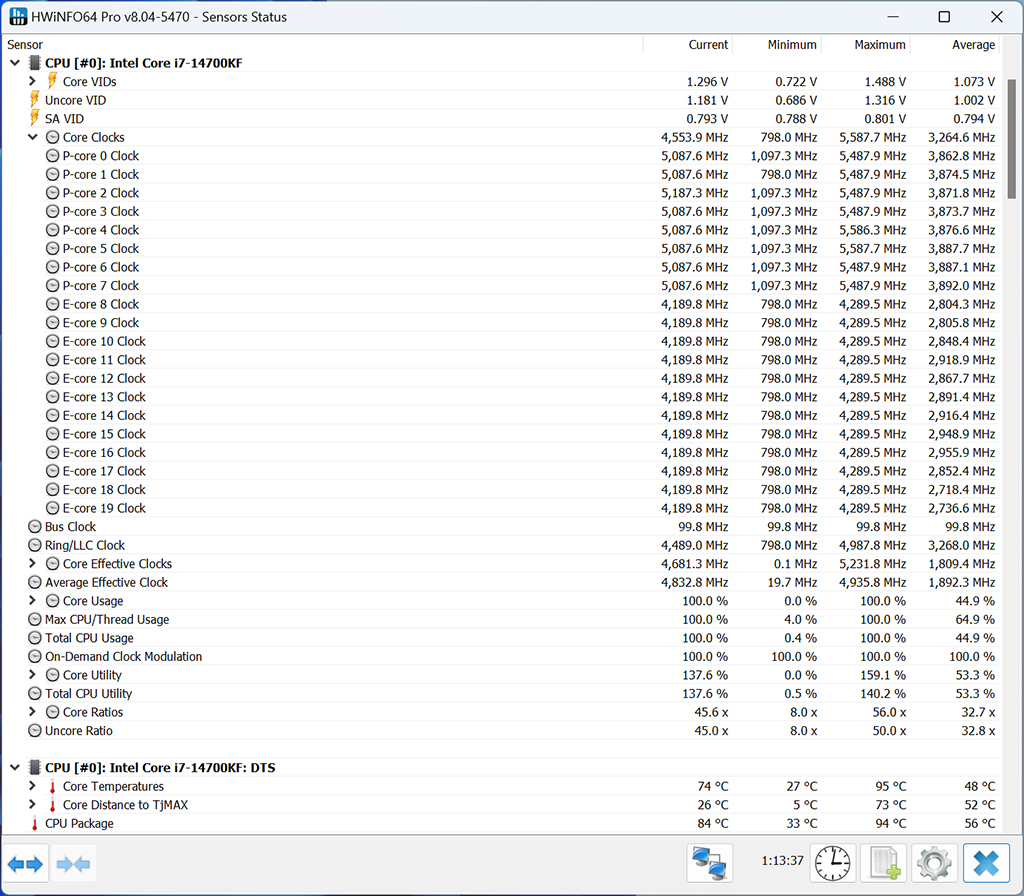The width and height of the screenshot is (1024, 896).
Task: Click the Core Temperatures thermometer icon
Action: (53, 786)
